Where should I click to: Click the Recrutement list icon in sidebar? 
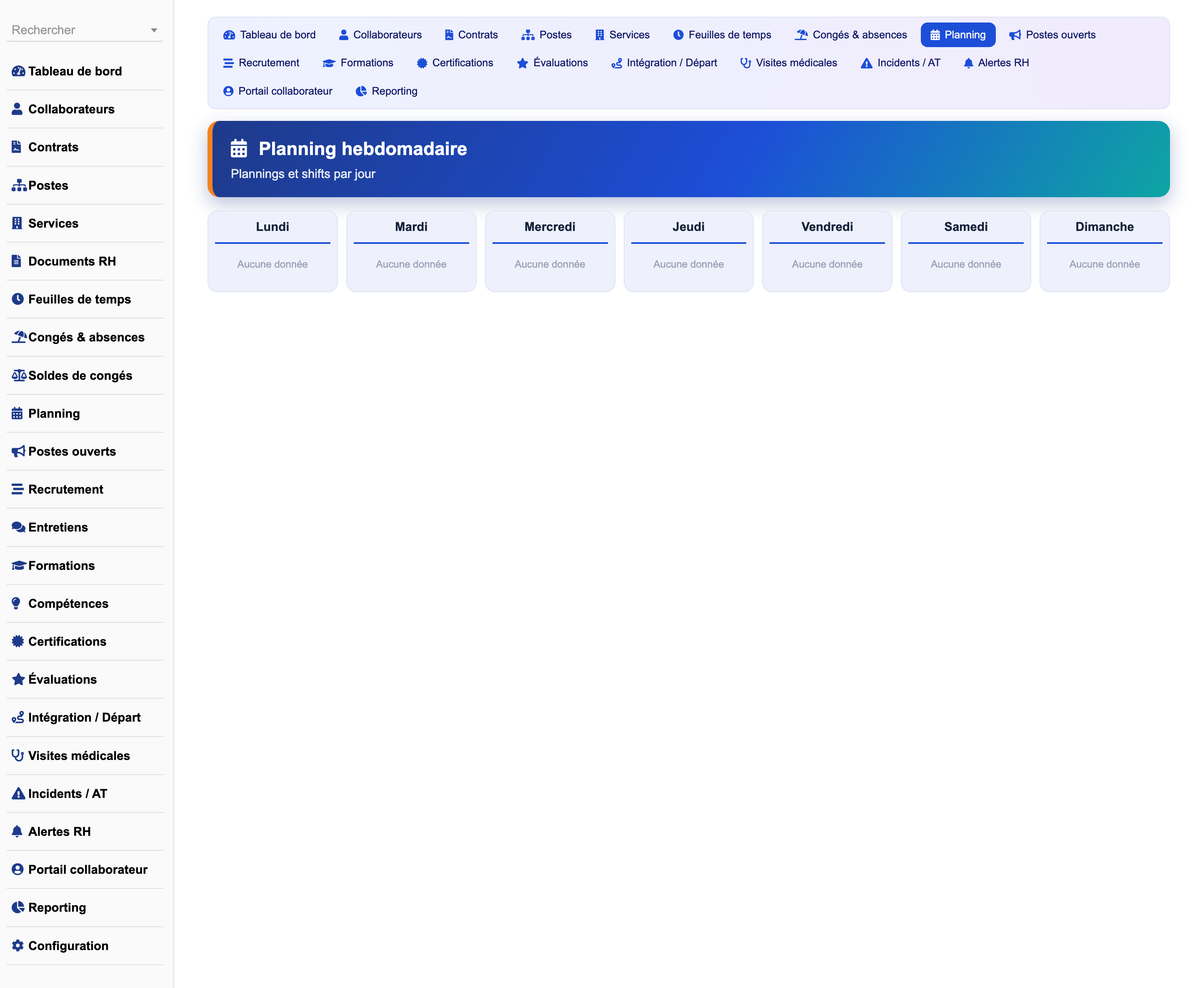click(17, 489)
